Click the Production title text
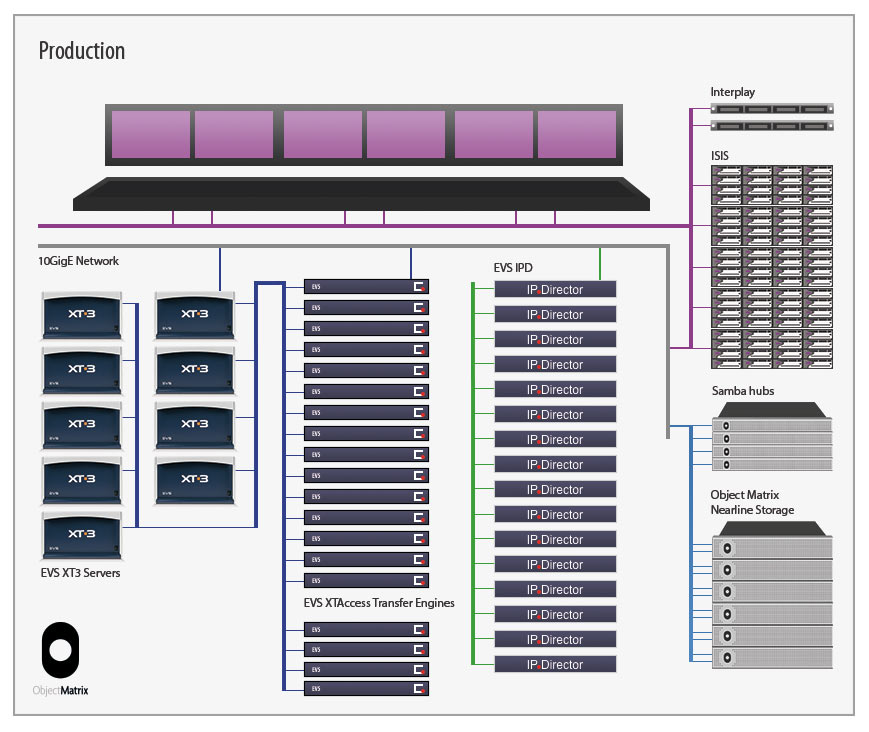Viewport: 869px width, 732px height. click(x=82, y=50)
